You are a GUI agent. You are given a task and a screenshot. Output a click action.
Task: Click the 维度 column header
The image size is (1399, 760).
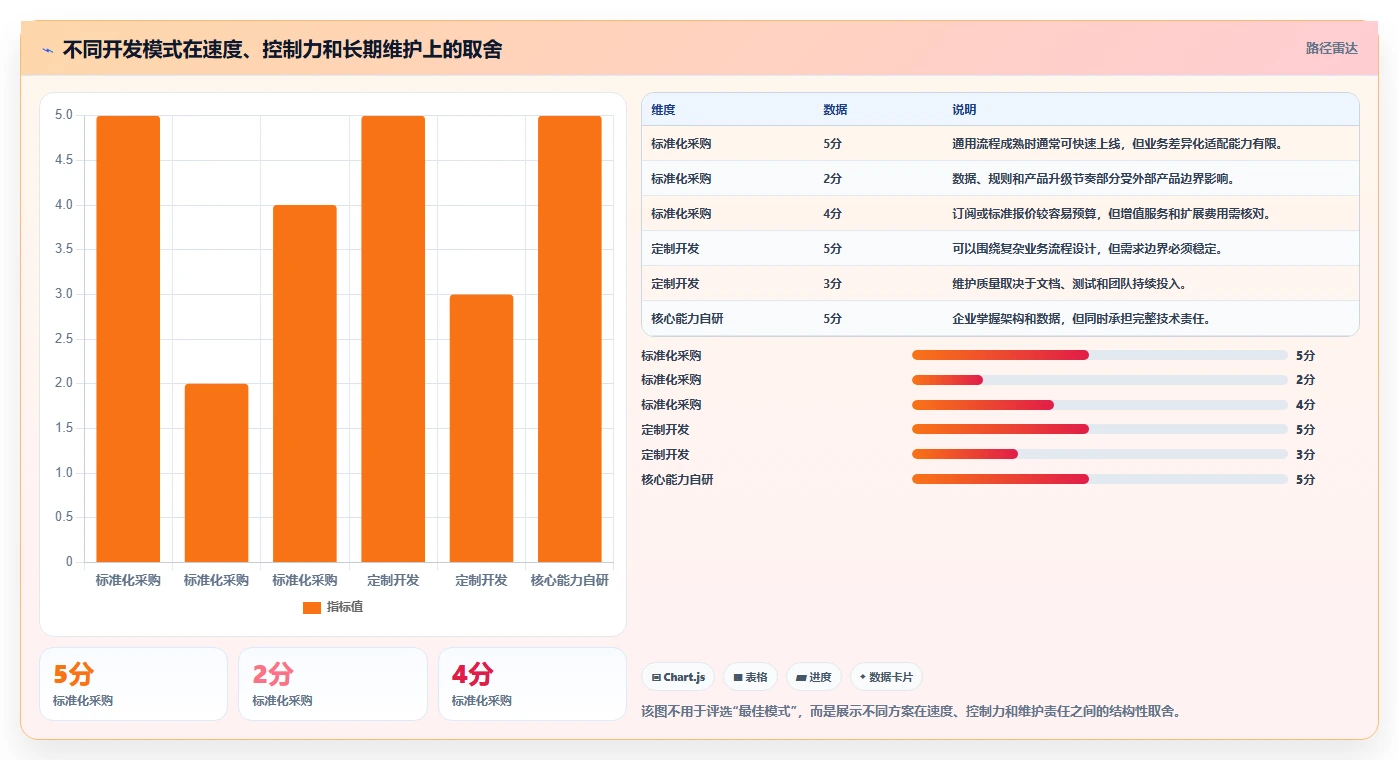663,110
